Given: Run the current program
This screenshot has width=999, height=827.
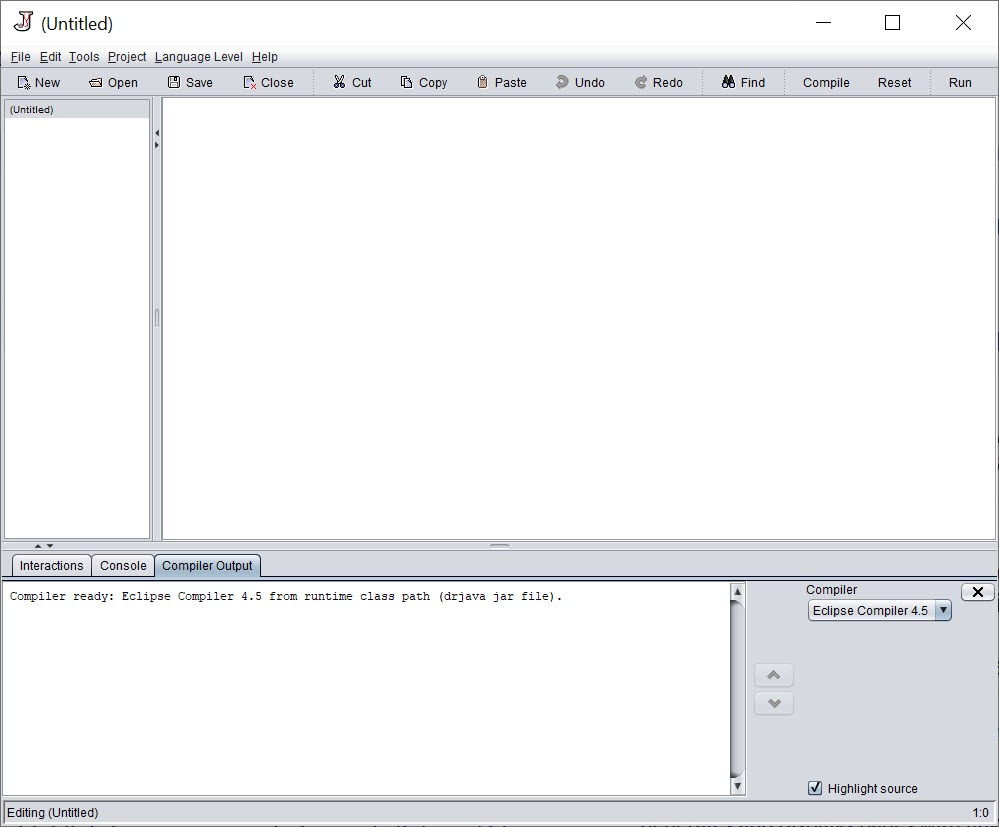Looking at the screenshot, I should (x=959, y=82).
